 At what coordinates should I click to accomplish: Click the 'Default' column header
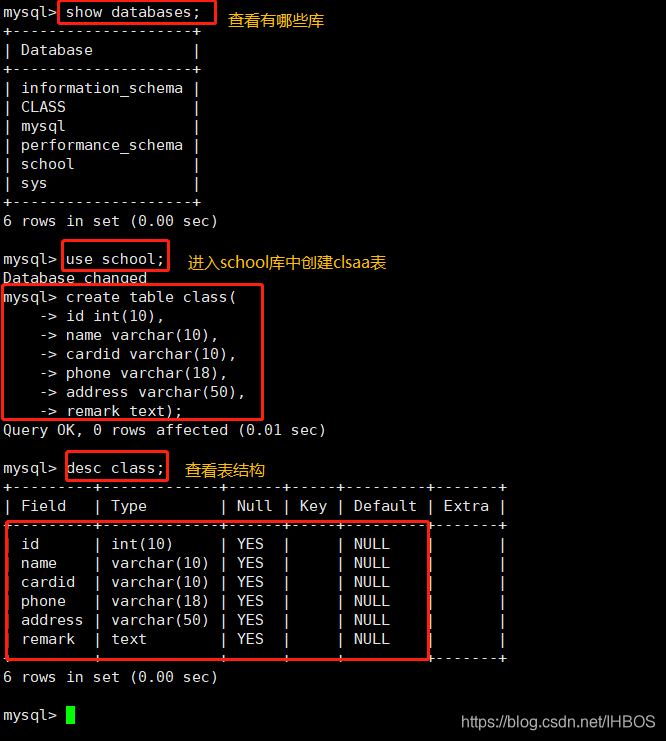point(385,506)
